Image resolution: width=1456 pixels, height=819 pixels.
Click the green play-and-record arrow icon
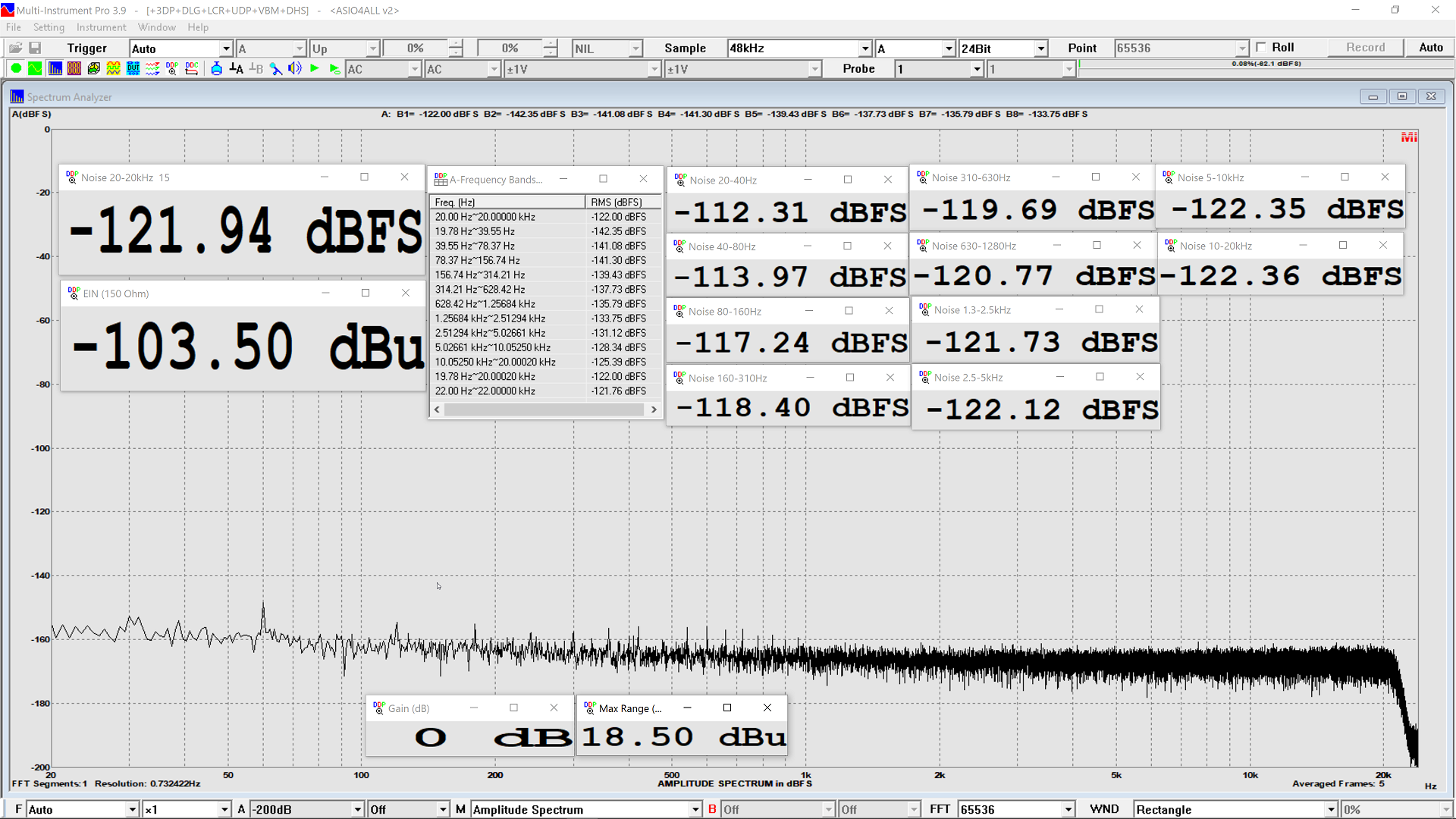point(334,68)
